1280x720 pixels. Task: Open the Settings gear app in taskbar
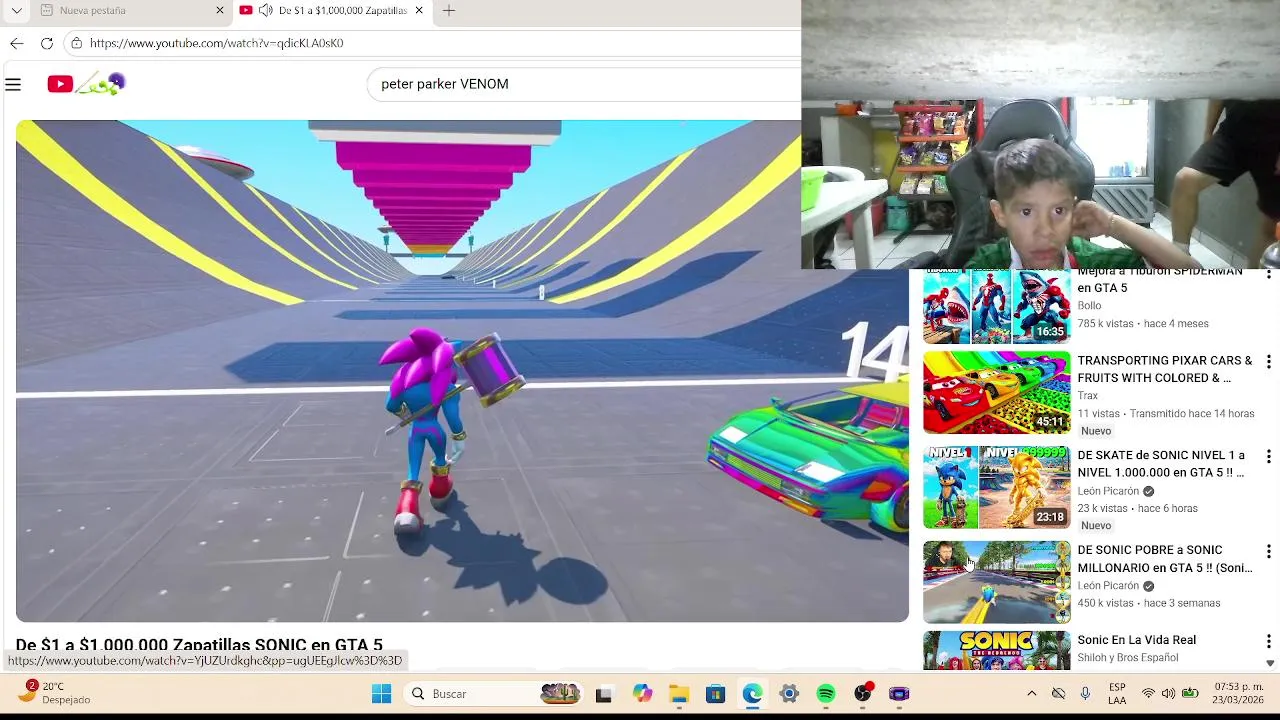[789, 694]
